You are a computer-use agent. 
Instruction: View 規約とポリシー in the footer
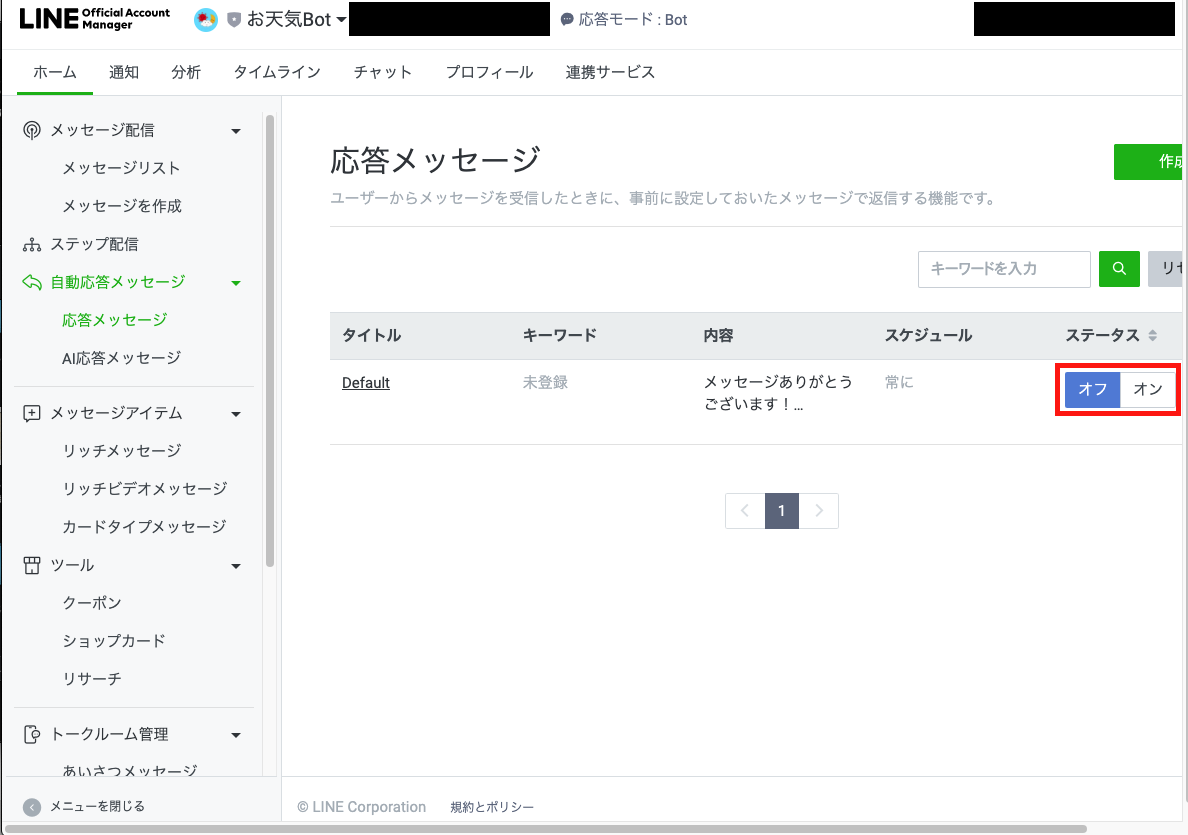click(x=491, y=806)
